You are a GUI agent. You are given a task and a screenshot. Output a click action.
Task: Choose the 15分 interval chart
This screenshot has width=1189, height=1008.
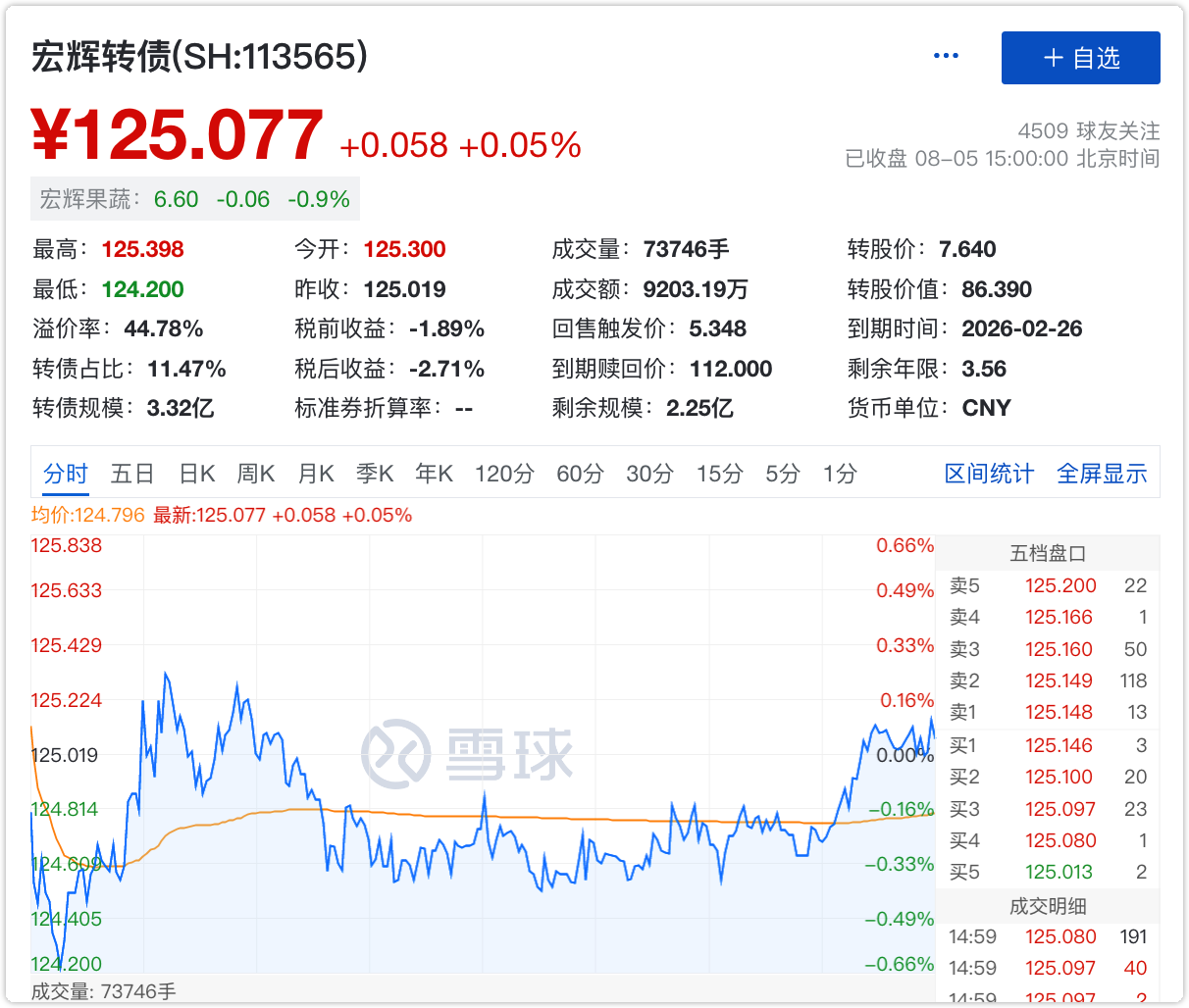tap(719, 474)
